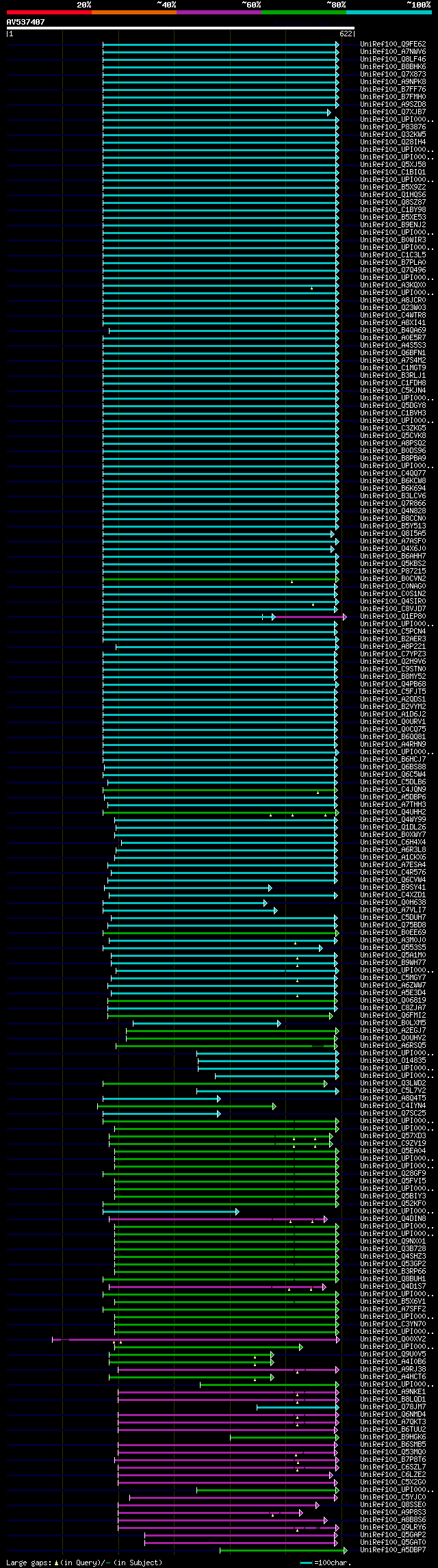Select the UniRef100_A3KQX0 label
Viewport: 438px width, 1568px height.
click(393, 285)
